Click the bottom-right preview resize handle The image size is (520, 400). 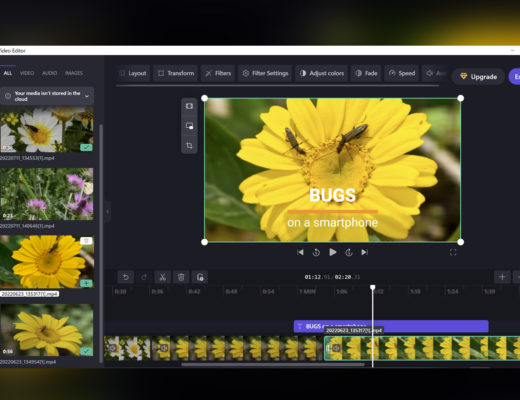tap(461, 242)
